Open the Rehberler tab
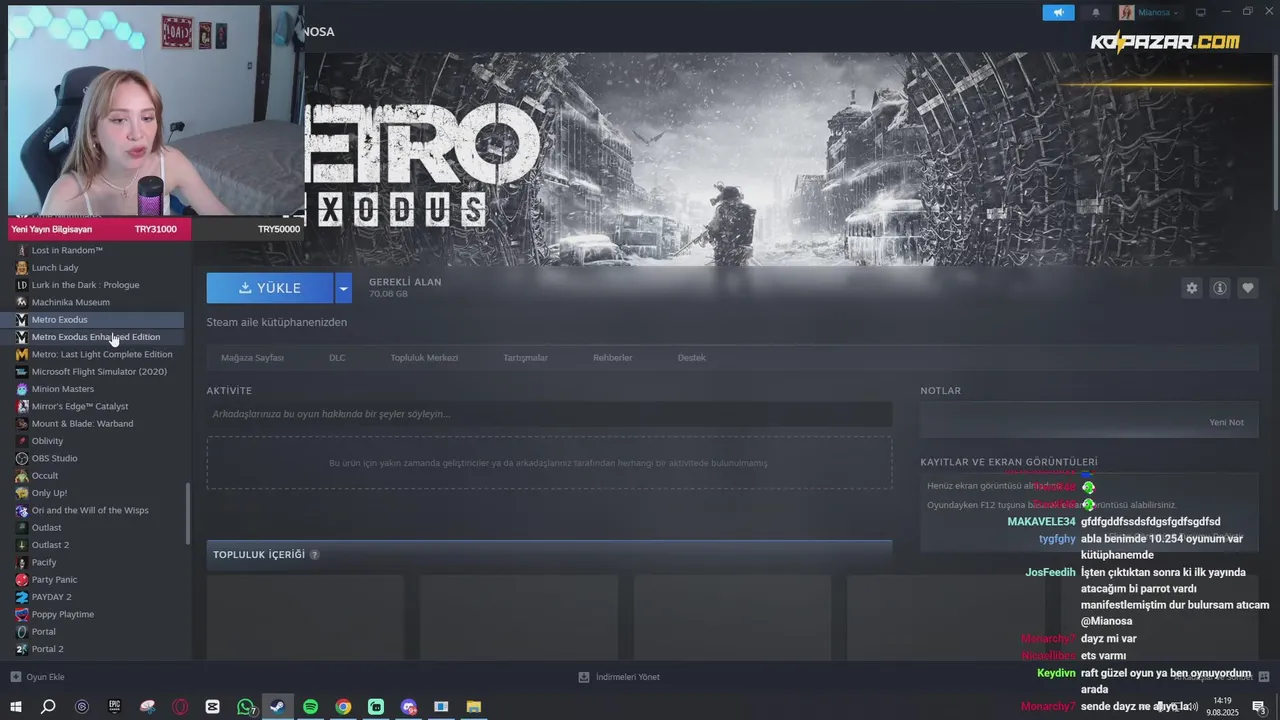1280x720 pixels. (612, 357)
